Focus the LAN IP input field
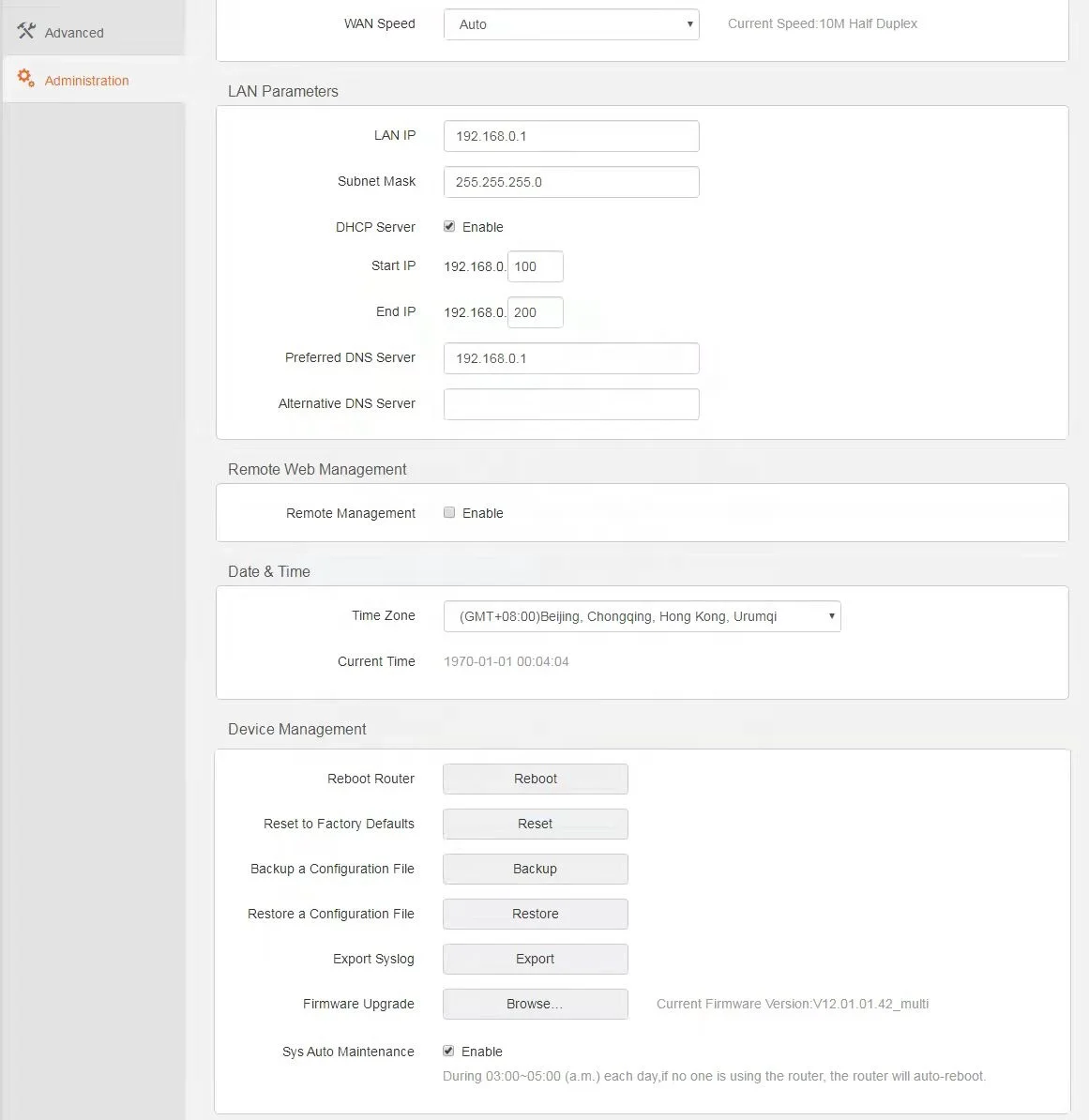This screenshot has width=1089, height=1120. pos(571,136)
